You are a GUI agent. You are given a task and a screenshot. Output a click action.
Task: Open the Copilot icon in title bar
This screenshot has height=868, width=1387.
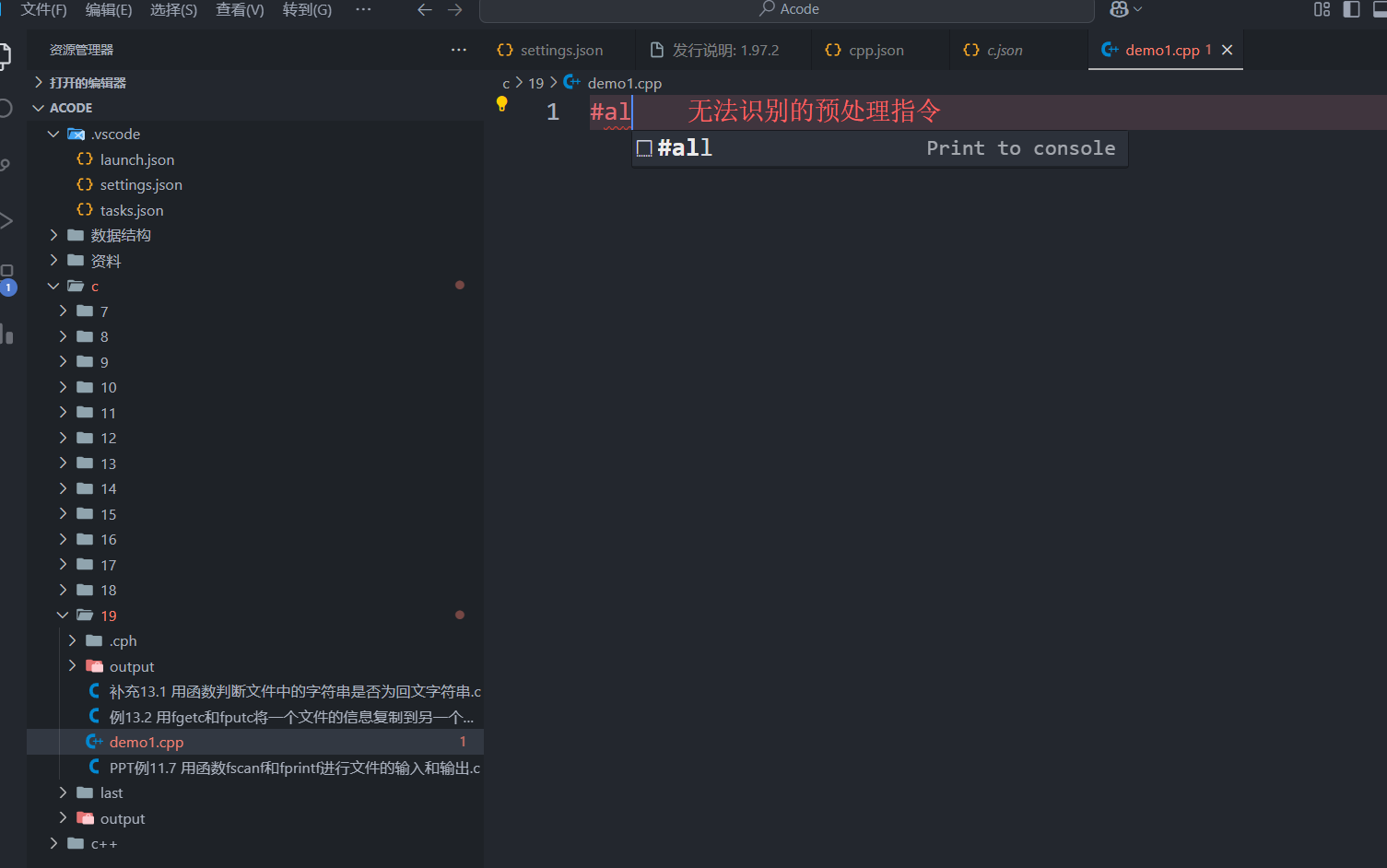[x=1120, y=9]
